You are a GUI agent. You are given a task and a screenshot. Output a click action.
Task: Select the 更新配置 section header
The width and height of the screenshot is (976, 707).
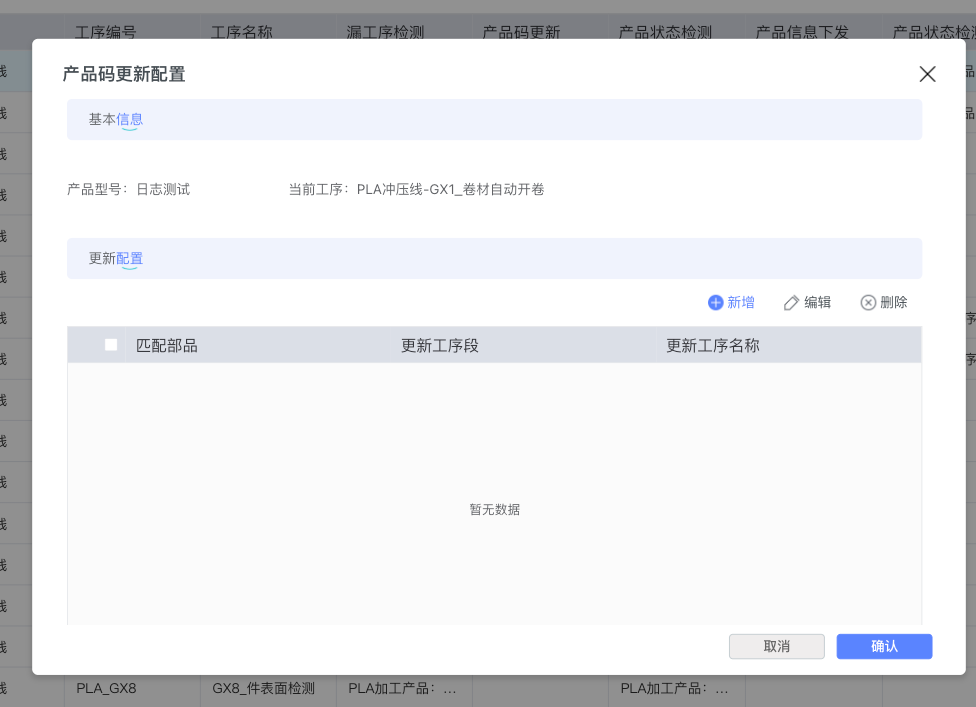116,259
